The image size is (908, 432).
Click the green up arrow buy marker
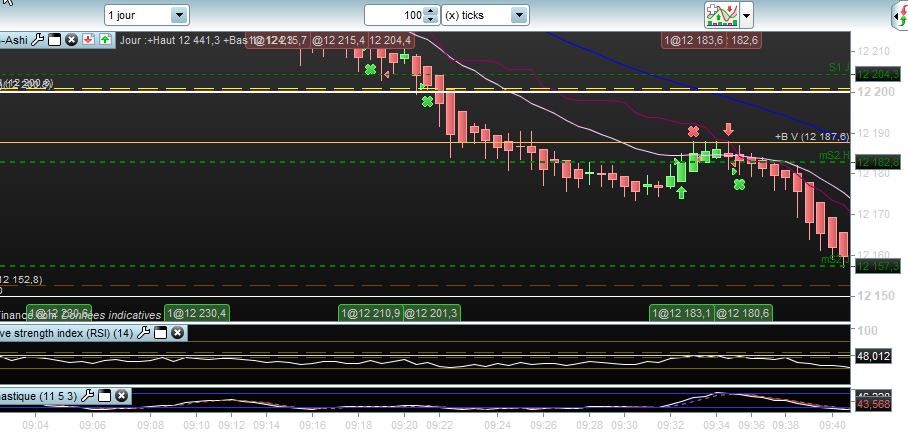tap(682, 193)
